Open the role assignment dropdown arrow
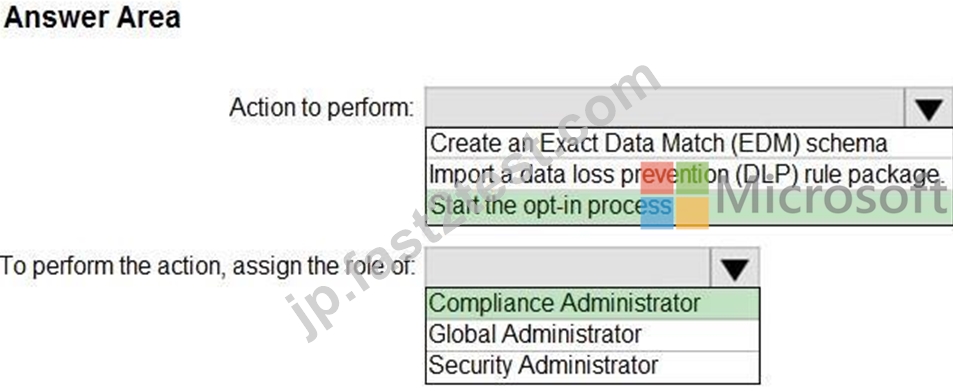 (x=734, y=268)
